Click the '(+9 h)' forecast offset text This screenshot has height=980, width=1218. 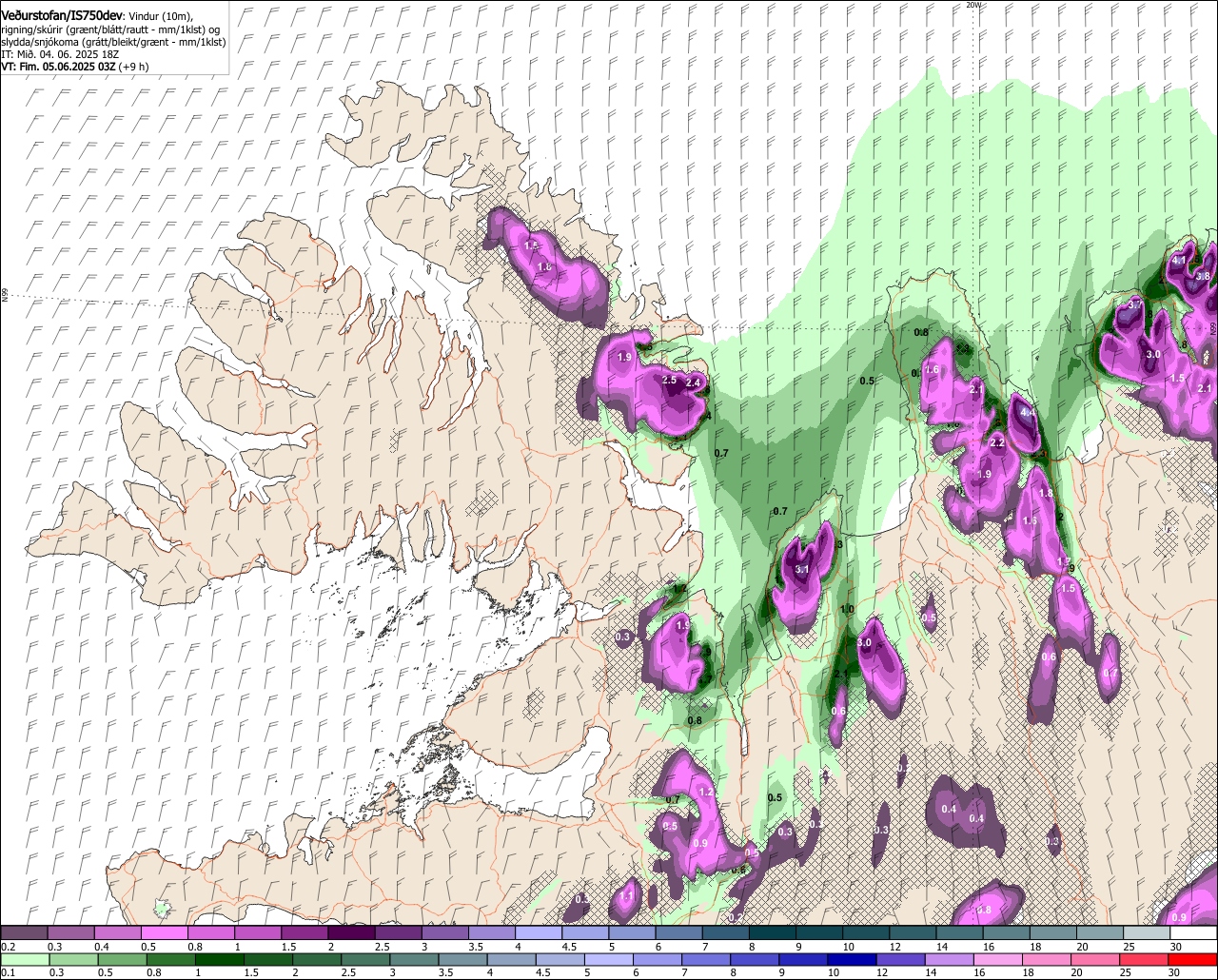coord(134,67)
